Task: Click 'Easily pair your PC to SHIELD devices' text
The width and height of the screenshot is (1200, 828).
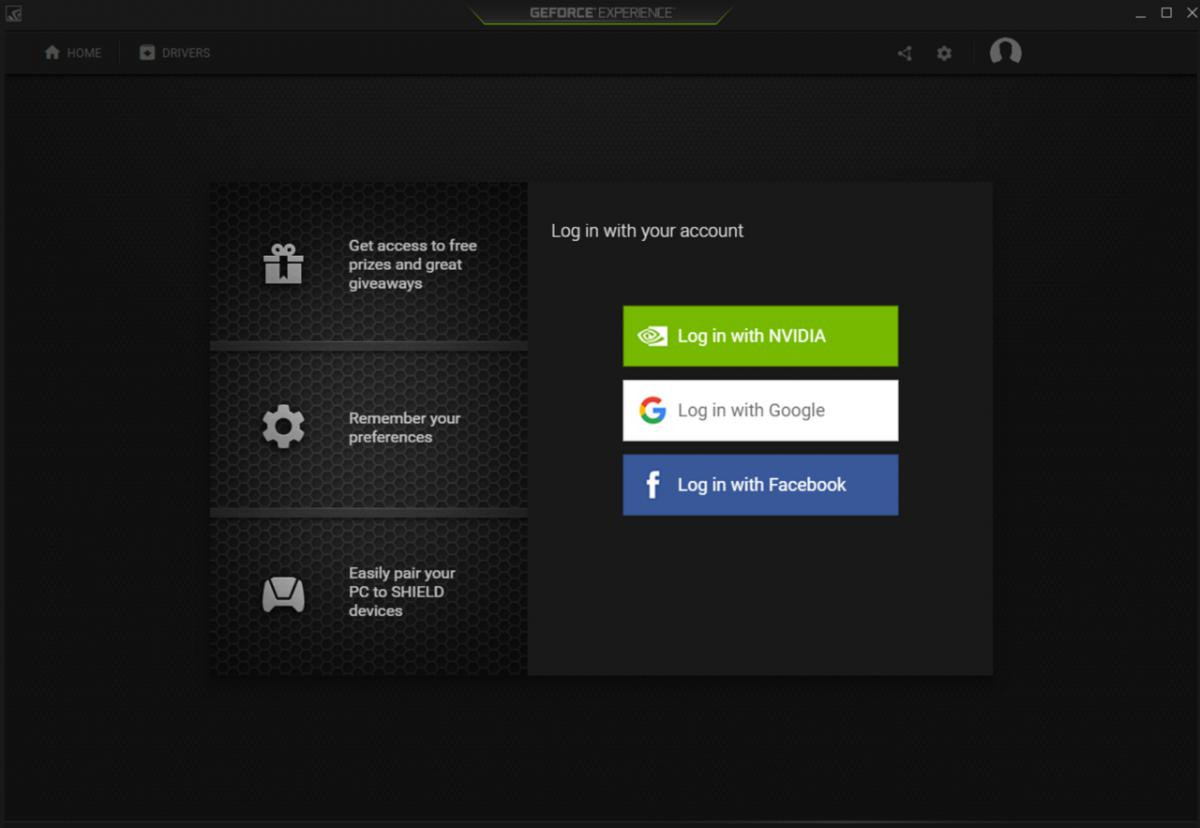Action: (x=402, y=592)
